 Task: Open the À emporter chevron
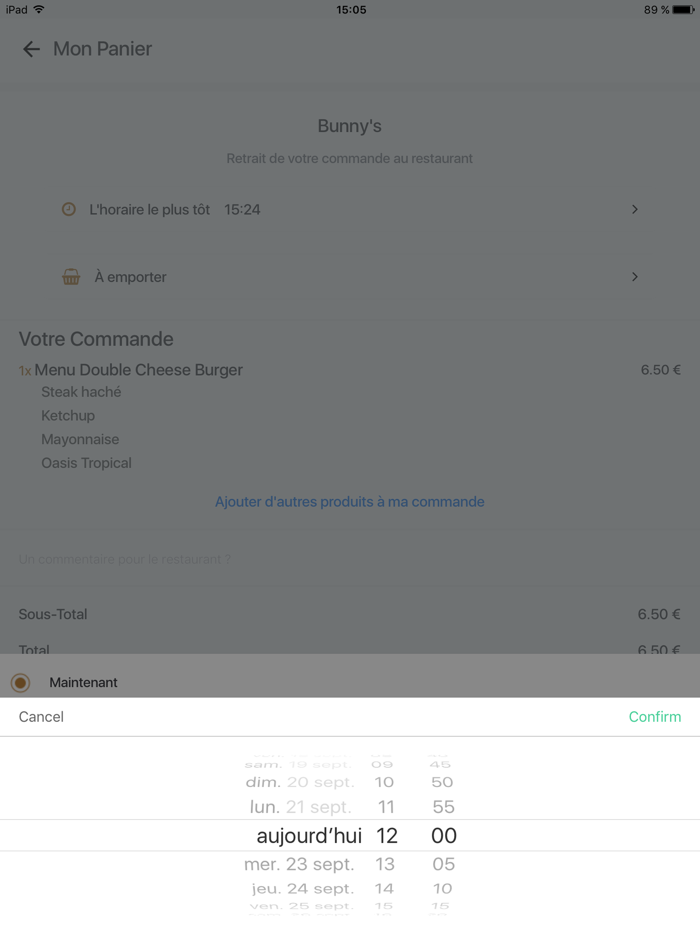point(634,277)
